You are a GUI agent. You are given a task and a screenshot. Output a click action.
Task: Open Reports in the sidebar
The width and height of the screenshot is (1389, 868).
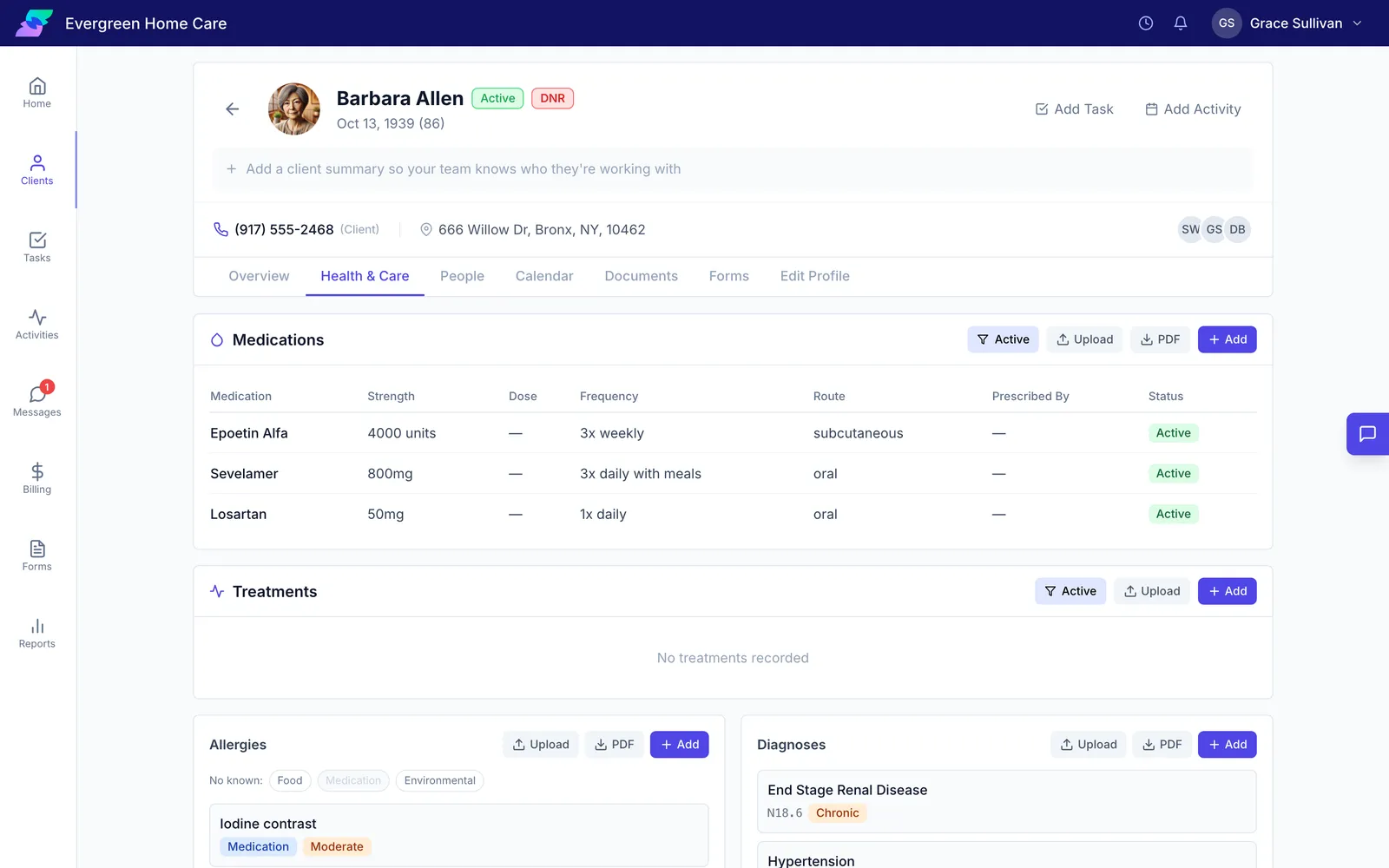[36, 634]
